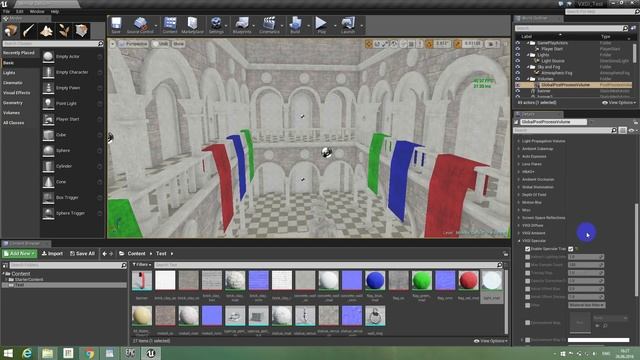Toggle the Enable Specular Trace value checkbox

(x=571, y=249)
